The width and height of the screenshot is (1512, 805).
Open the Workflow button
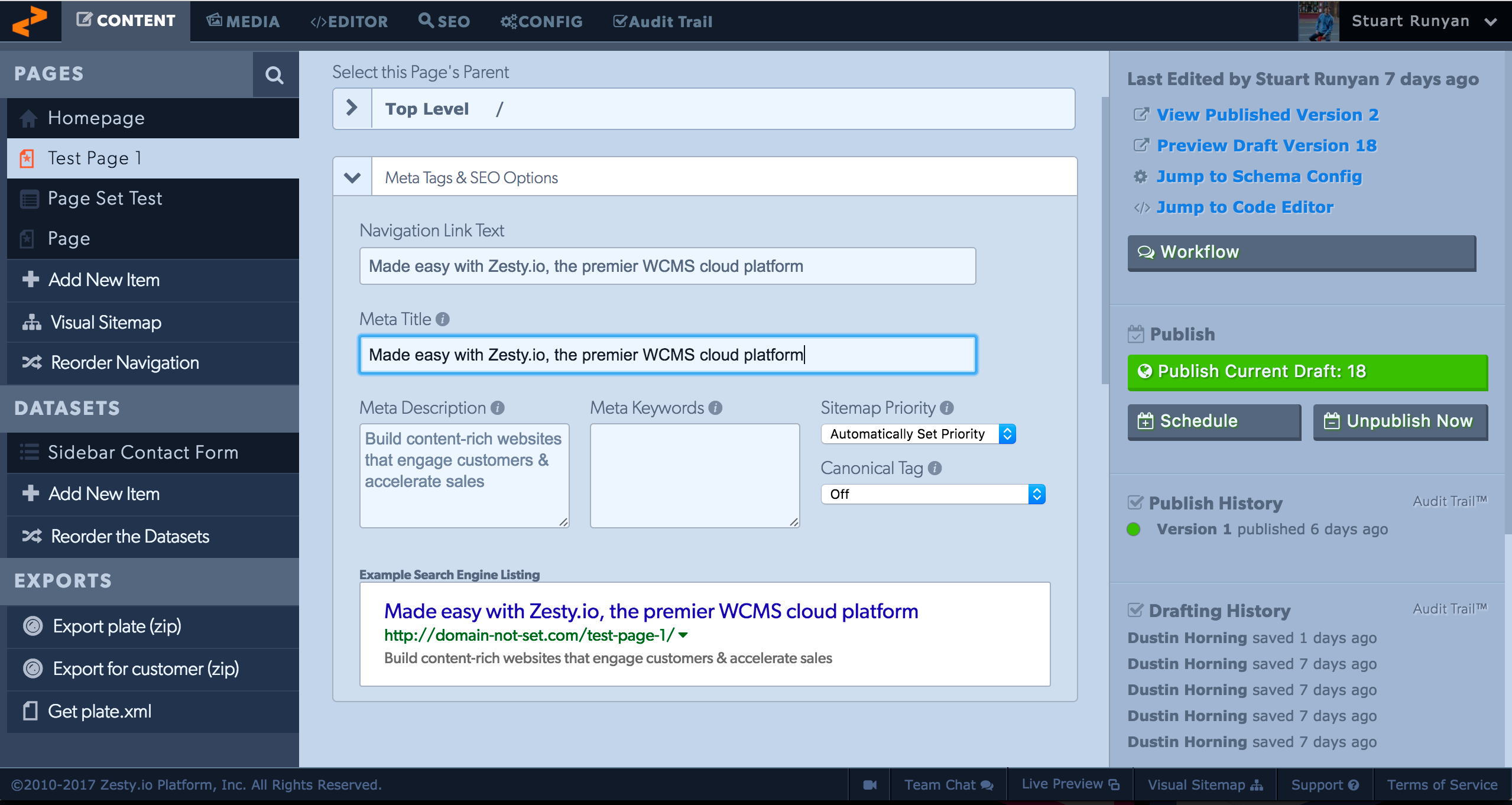(1302, 252)
